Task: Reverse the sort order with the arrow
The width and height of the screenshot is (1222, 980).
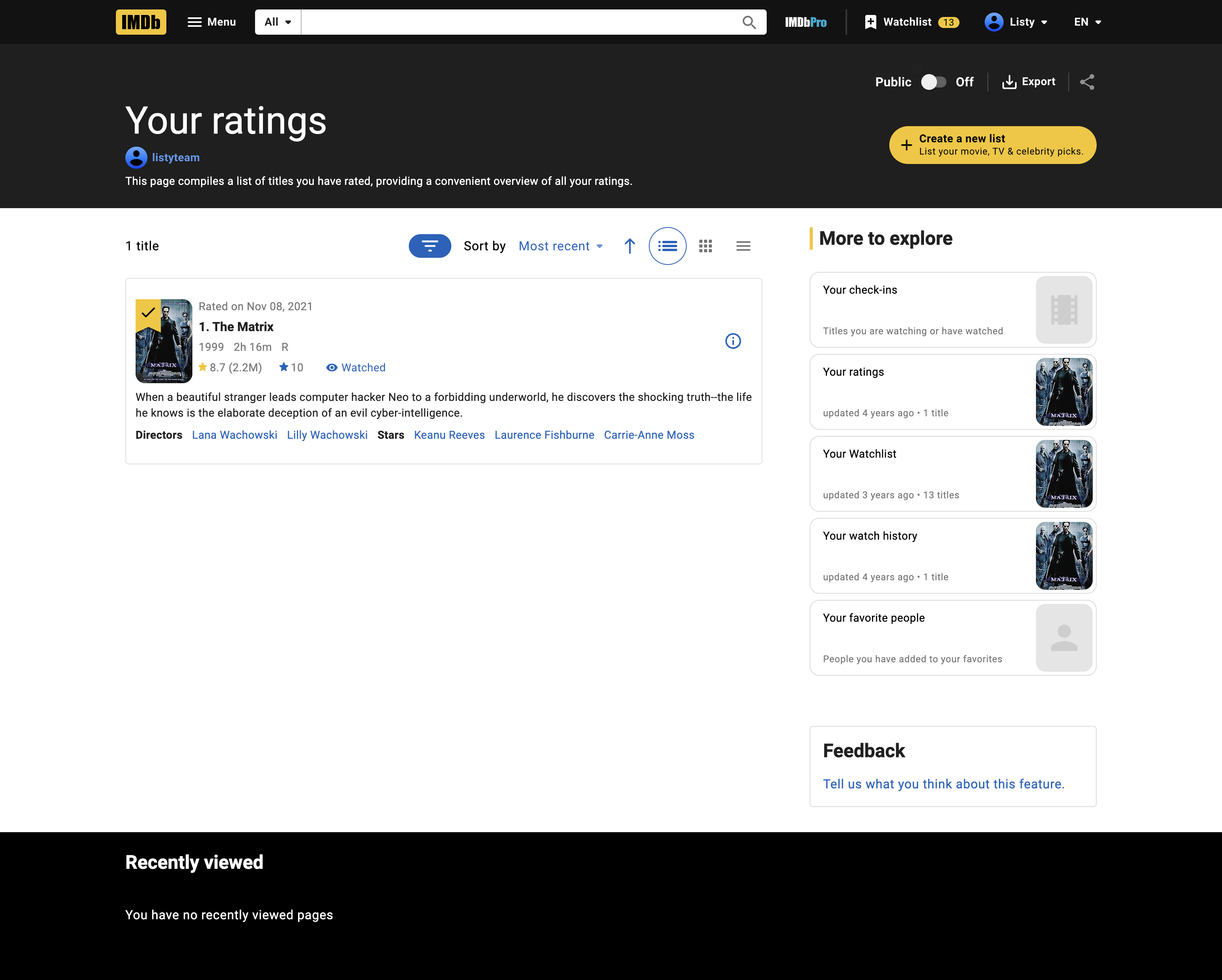Action: click(629, 246)
